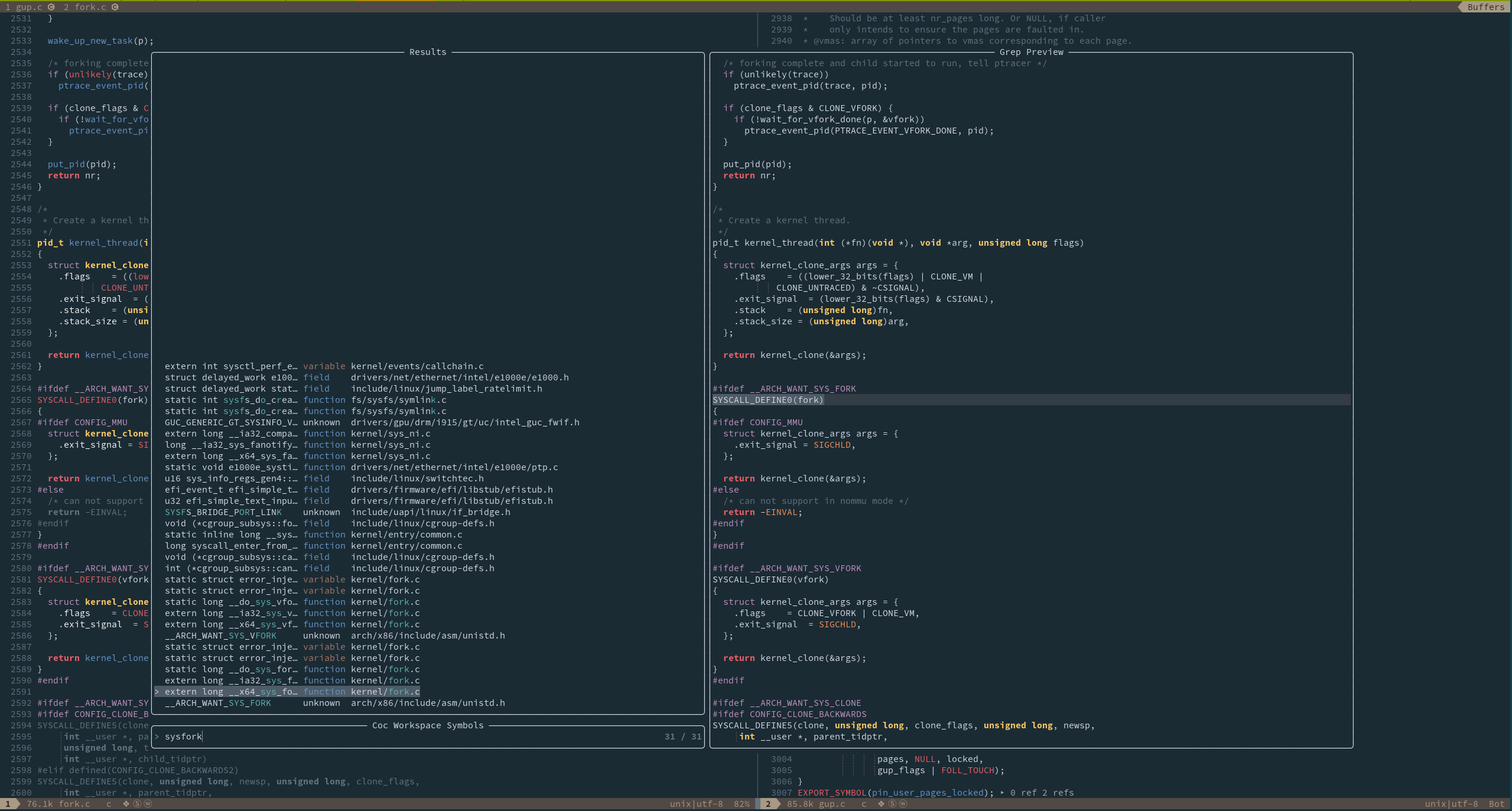Click the C file icon beside gup.c tab
The image size is (1512, 811).
[51, 7]
